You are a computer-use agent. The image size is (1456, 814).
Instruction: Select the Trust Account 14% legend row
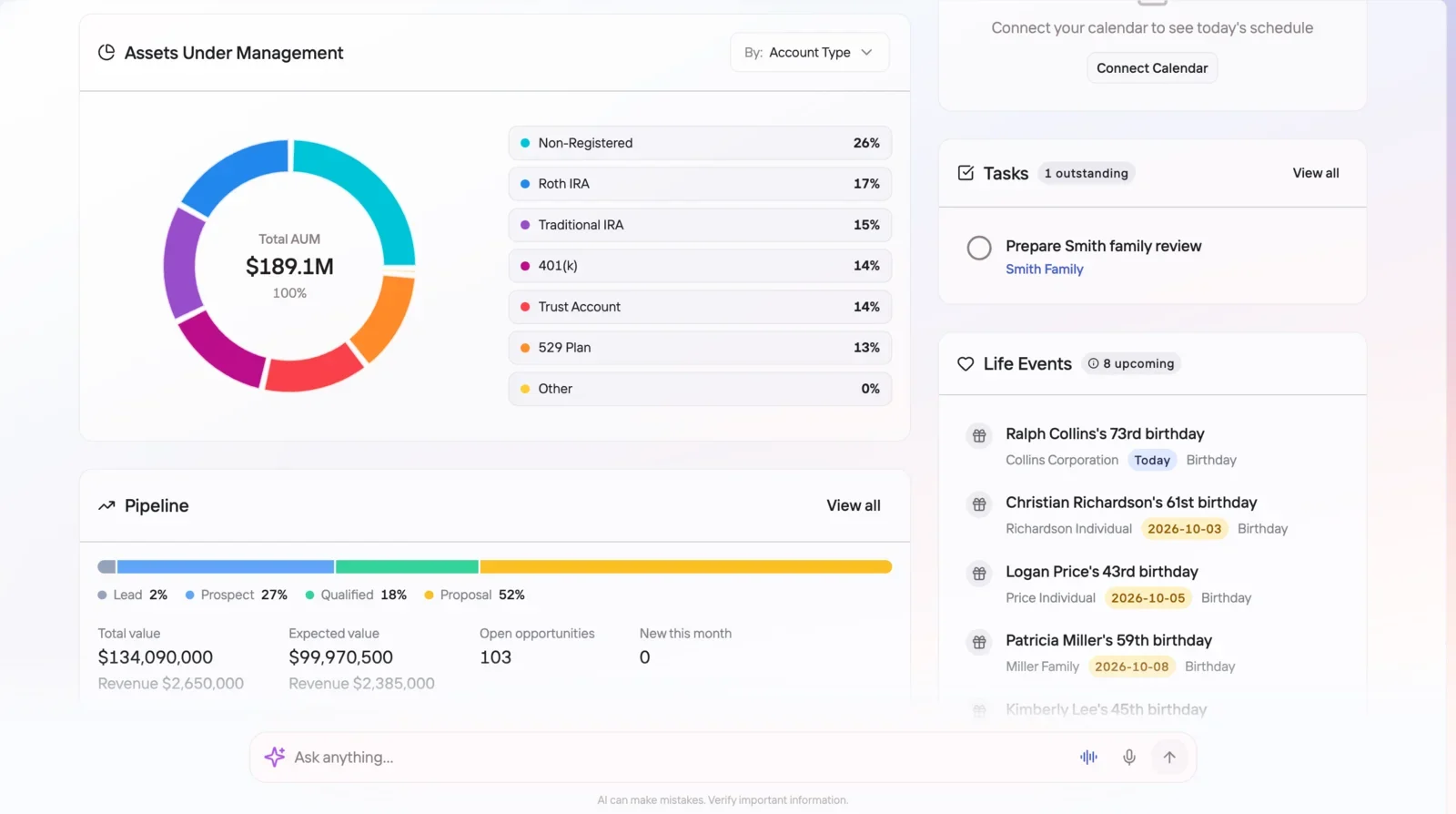[700, 307]
